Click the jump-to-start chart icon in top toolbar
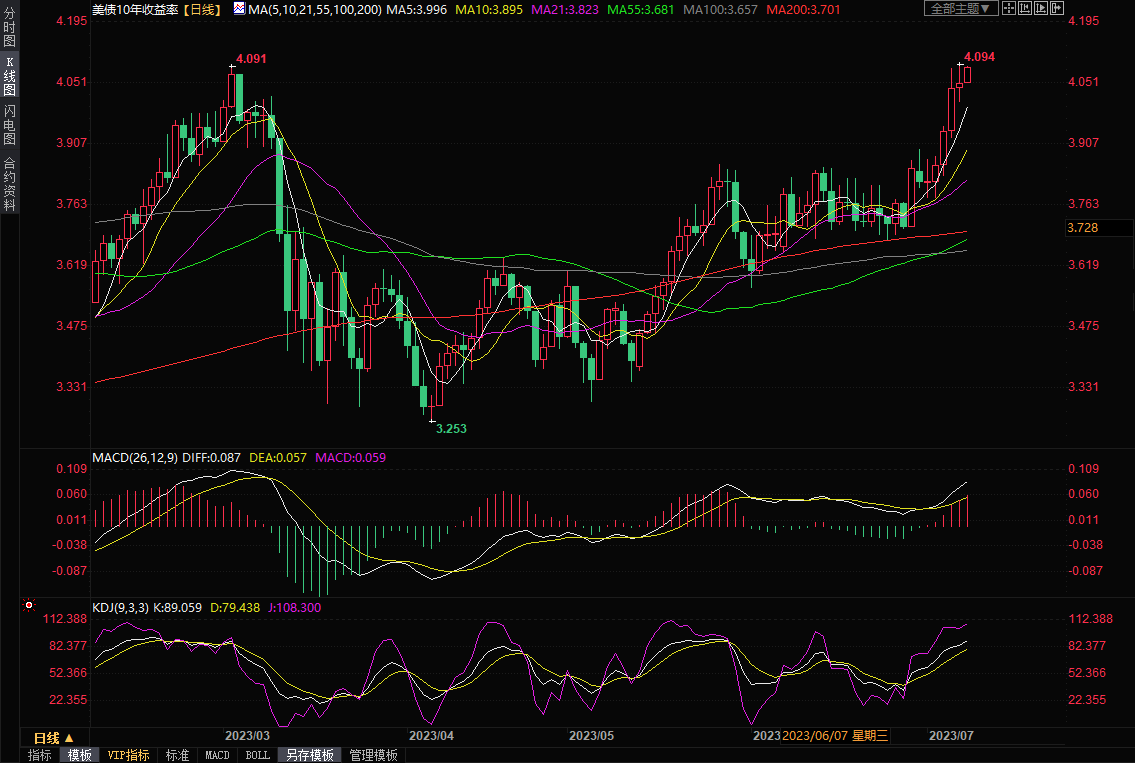Viewport: 1135px width, 763px height. [1027, 9]
